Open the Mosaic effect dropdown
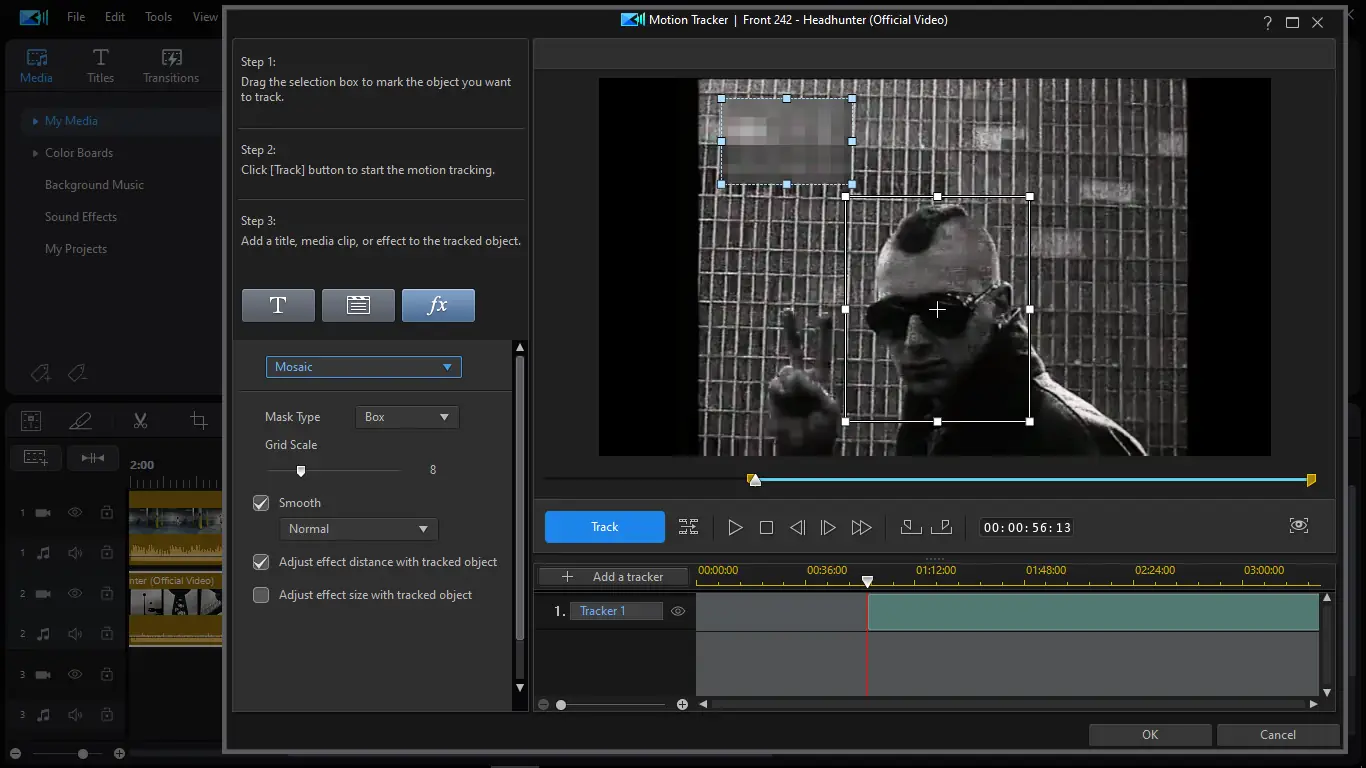 363,367
